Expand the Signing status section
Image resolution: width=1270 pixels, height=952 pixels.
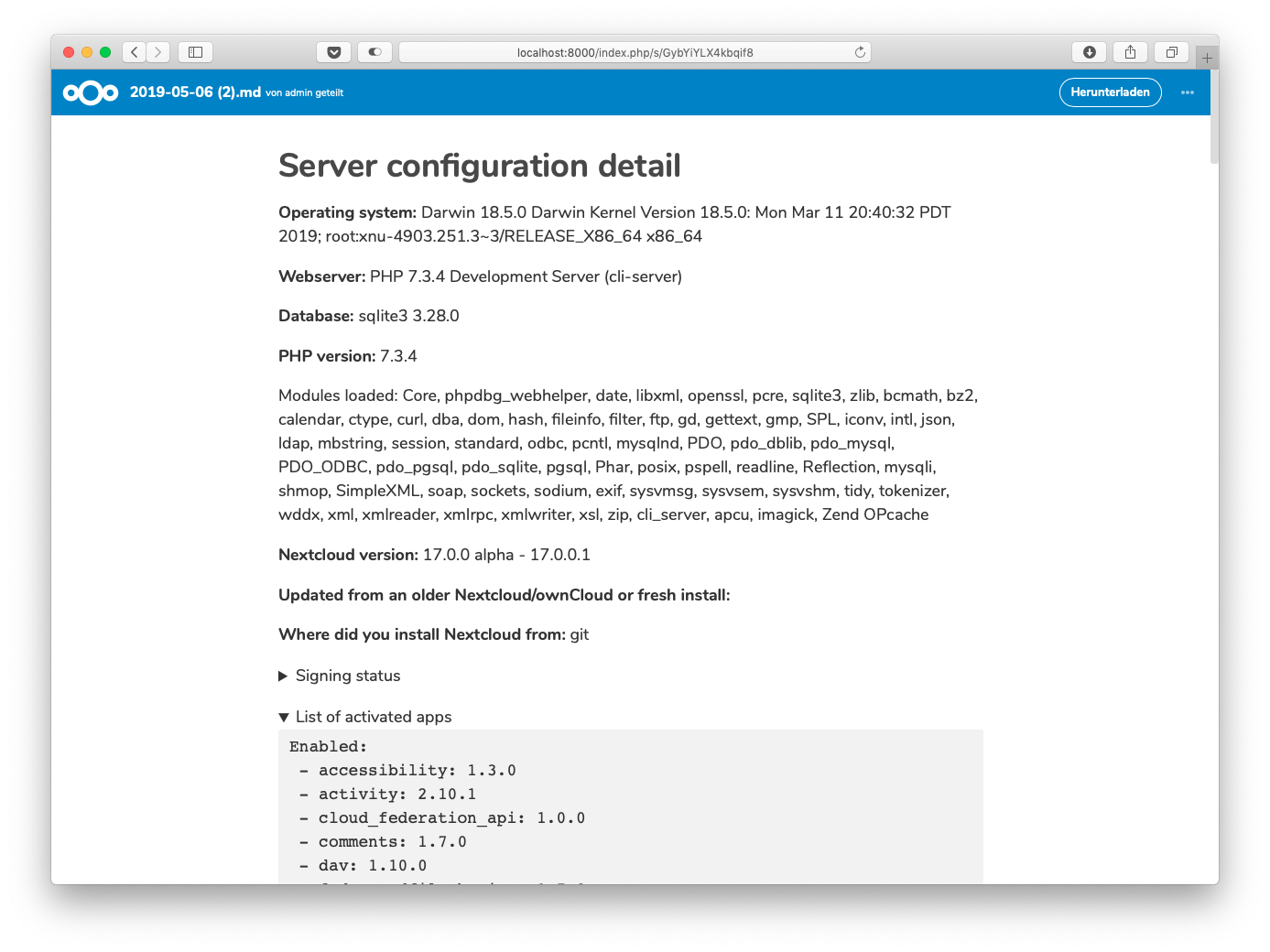coord(340,676)
